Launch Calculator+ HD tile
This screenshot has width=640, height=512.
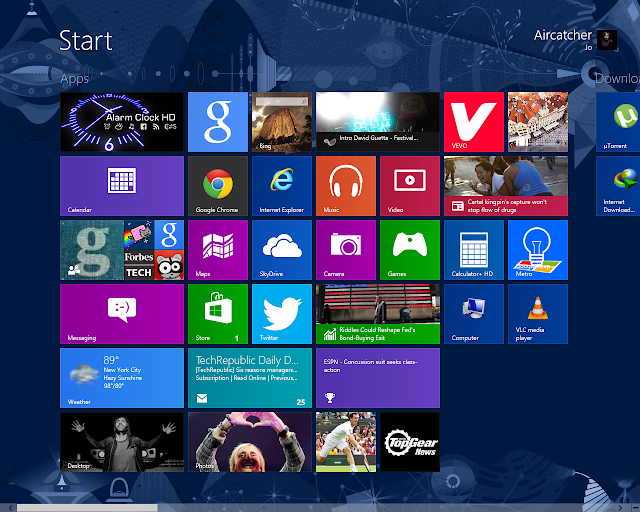pos(474,250)
